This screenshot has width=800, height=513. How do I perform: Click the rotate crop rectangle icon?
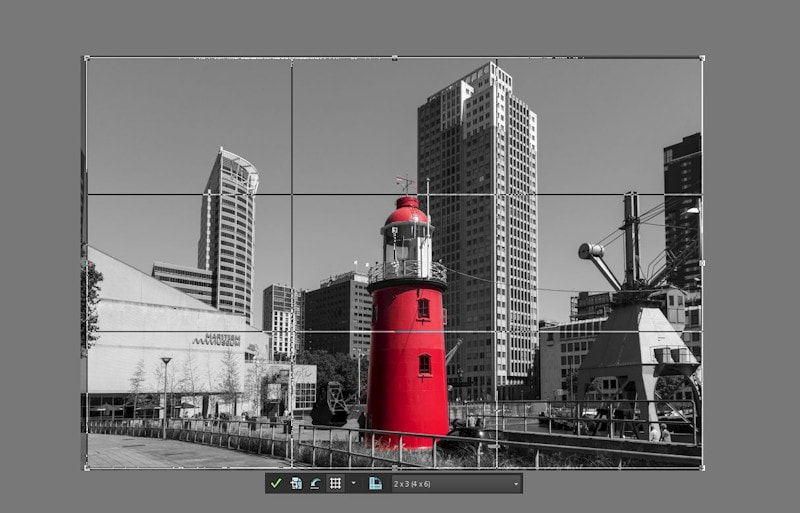(x=315, y=483)
